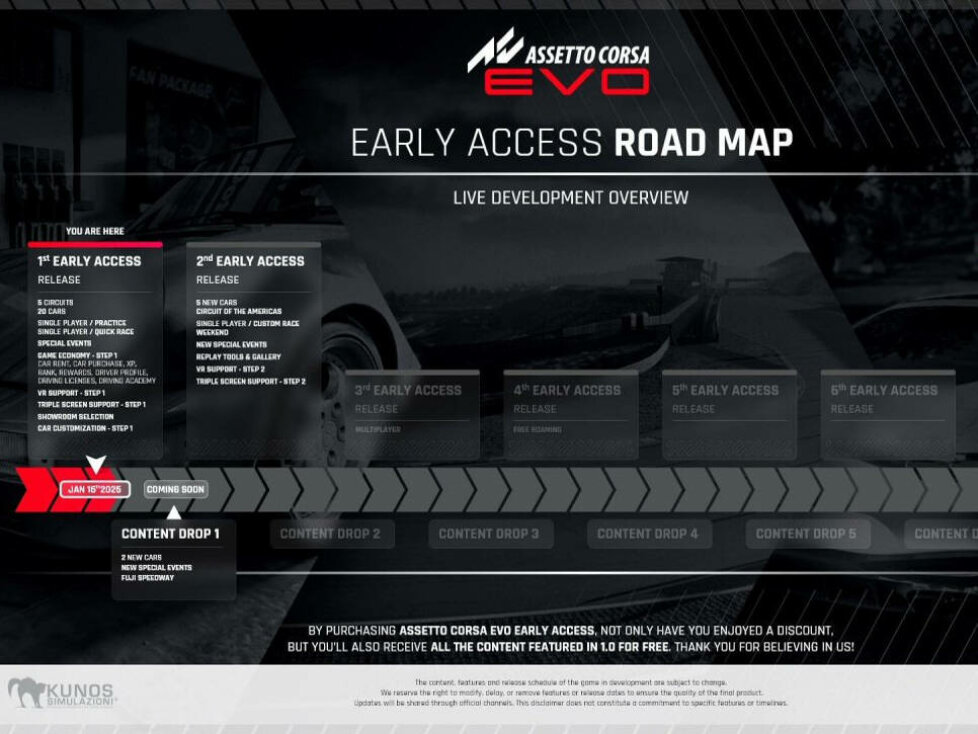Click the Assetto Corsa EVO logo

tap(558, 62)
